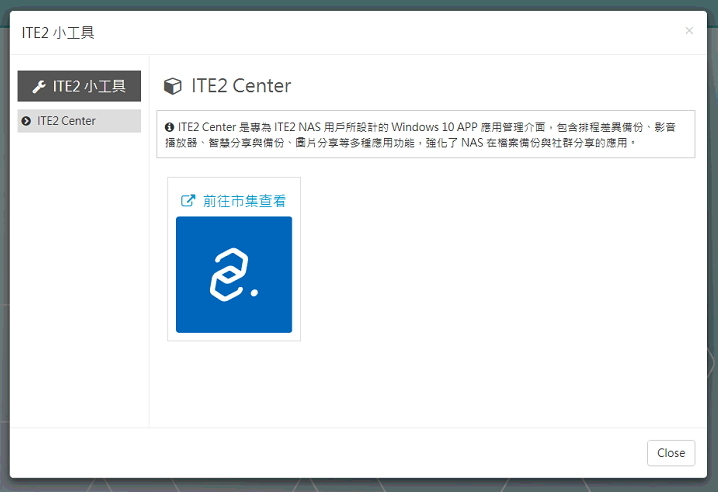Open the ITE2 小工具 sidebar header
The height and width of the screenshot is (492, 718).
pyautogui.click(x=79, y=86)
